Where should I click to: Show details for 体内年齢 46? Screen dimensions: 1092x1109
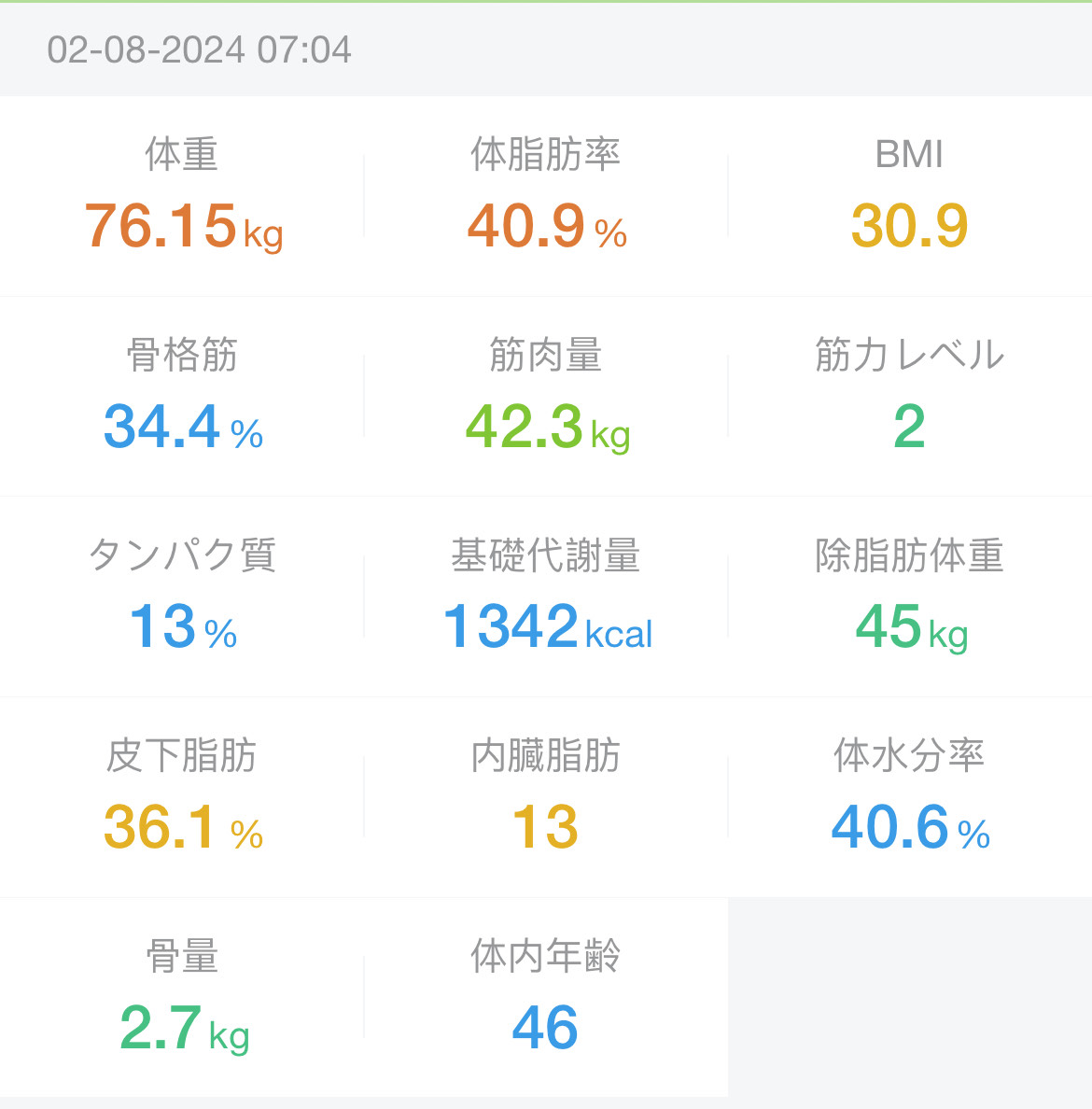point(546,997)
